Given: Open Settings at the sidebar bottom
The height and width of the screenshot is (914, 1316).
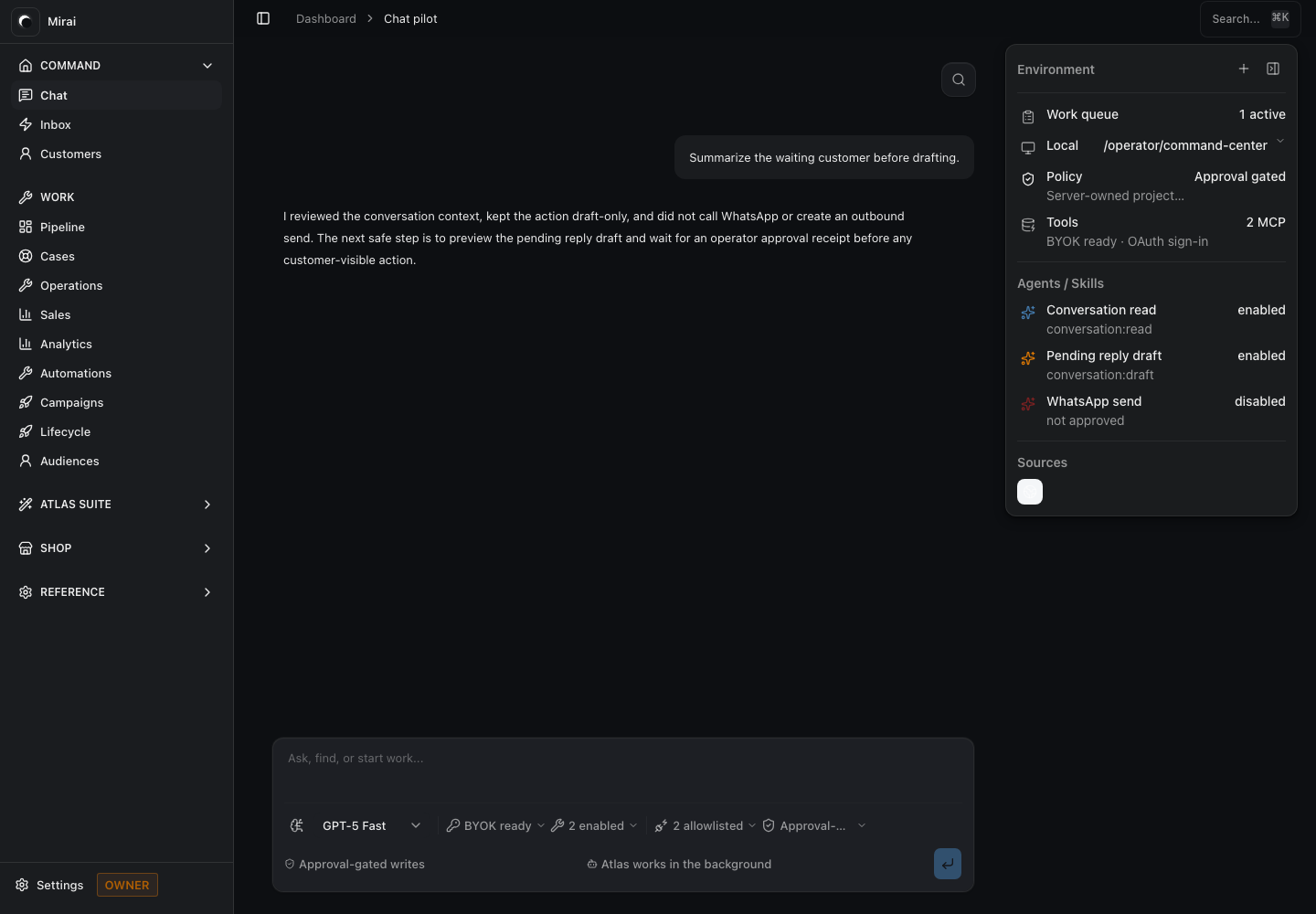Looking at the screenshot, I should coord(49,885).
